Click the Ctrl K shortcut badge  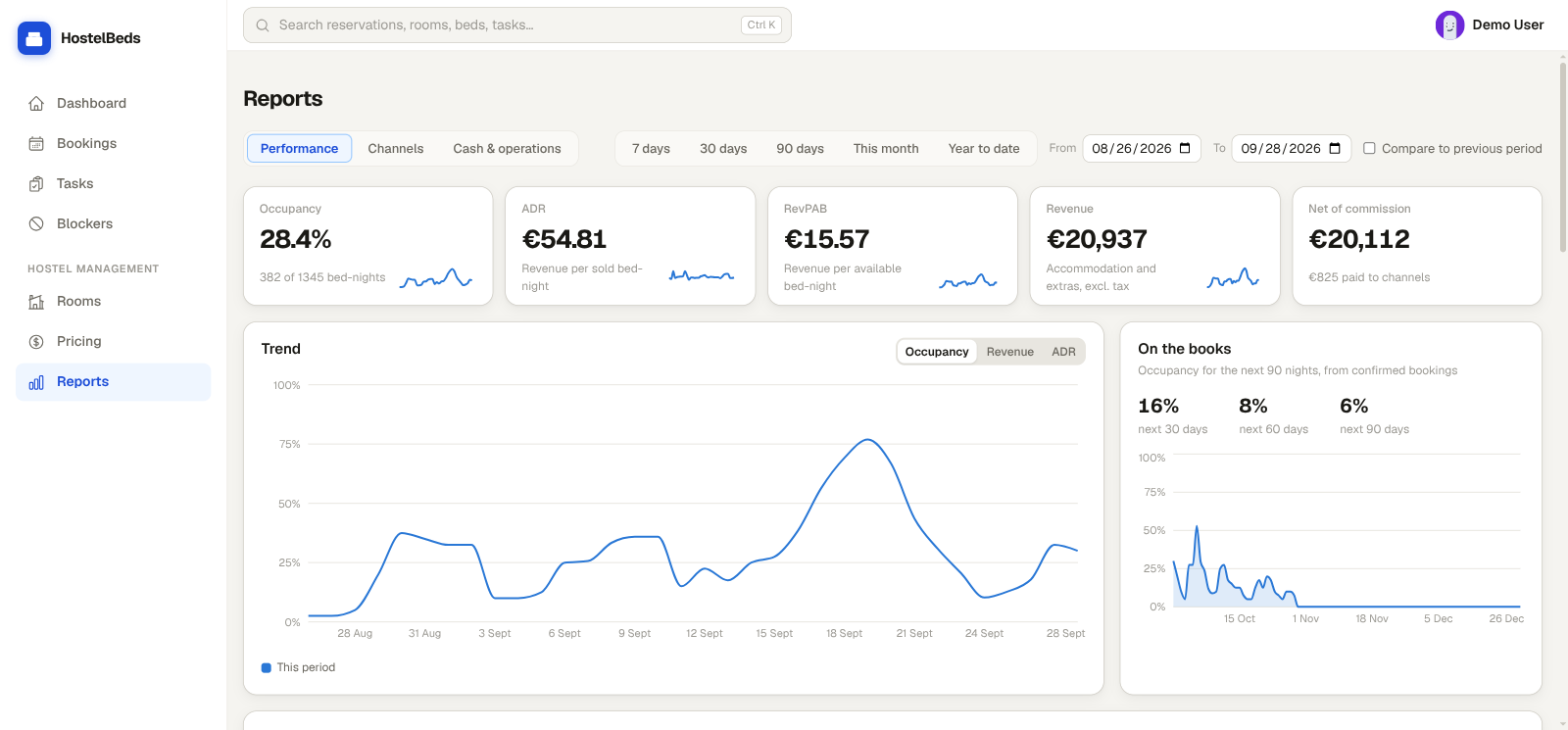[760, 25]
